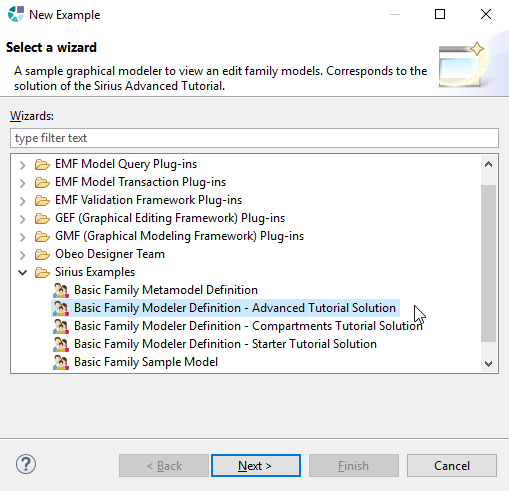Expand the GMF Graphical Modeling Framework node
Viewport: 509px width, 491px height.
click(22, 237)
